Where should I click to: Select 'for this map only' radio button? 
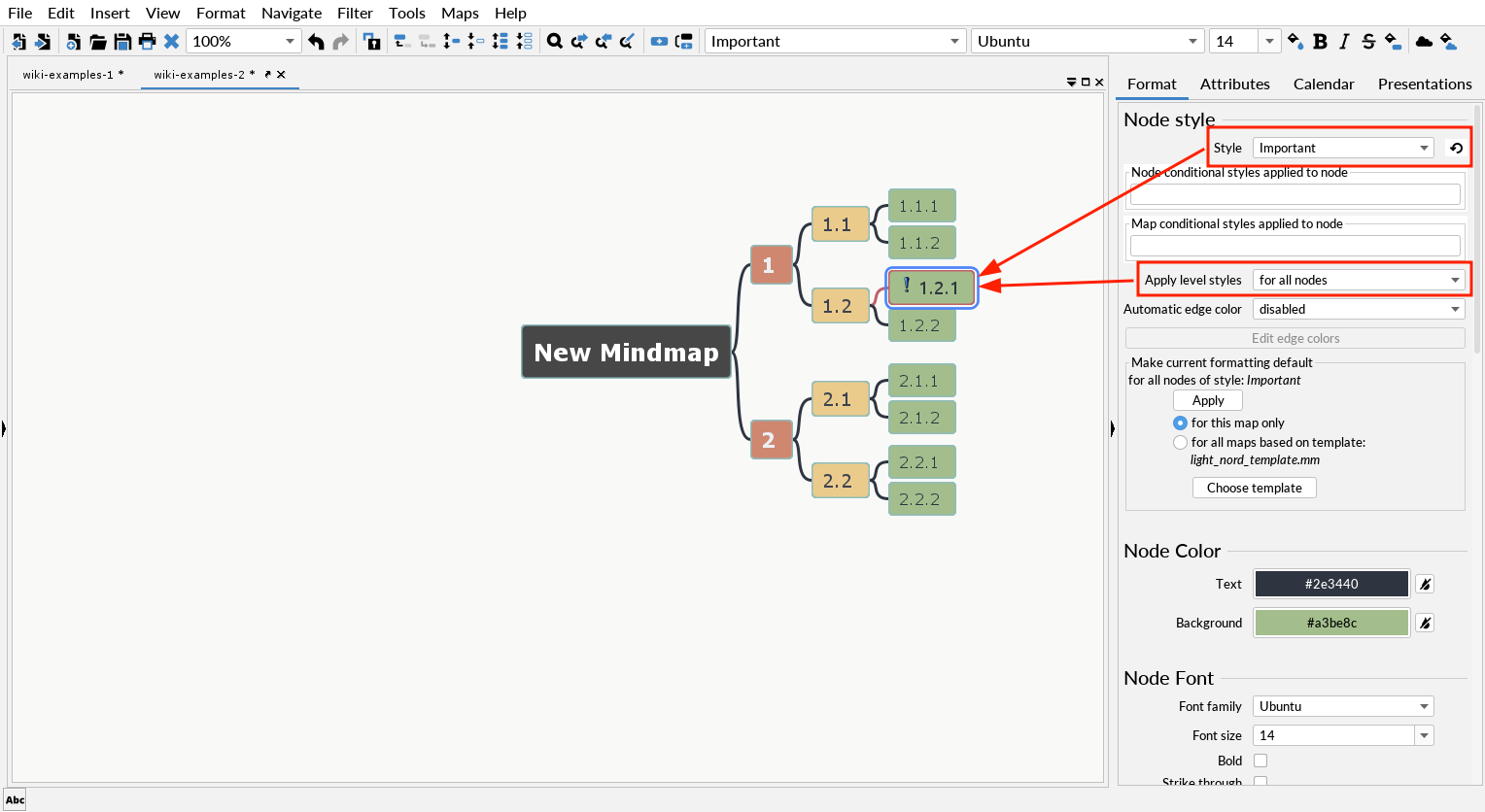click(x=1180, y=423)
